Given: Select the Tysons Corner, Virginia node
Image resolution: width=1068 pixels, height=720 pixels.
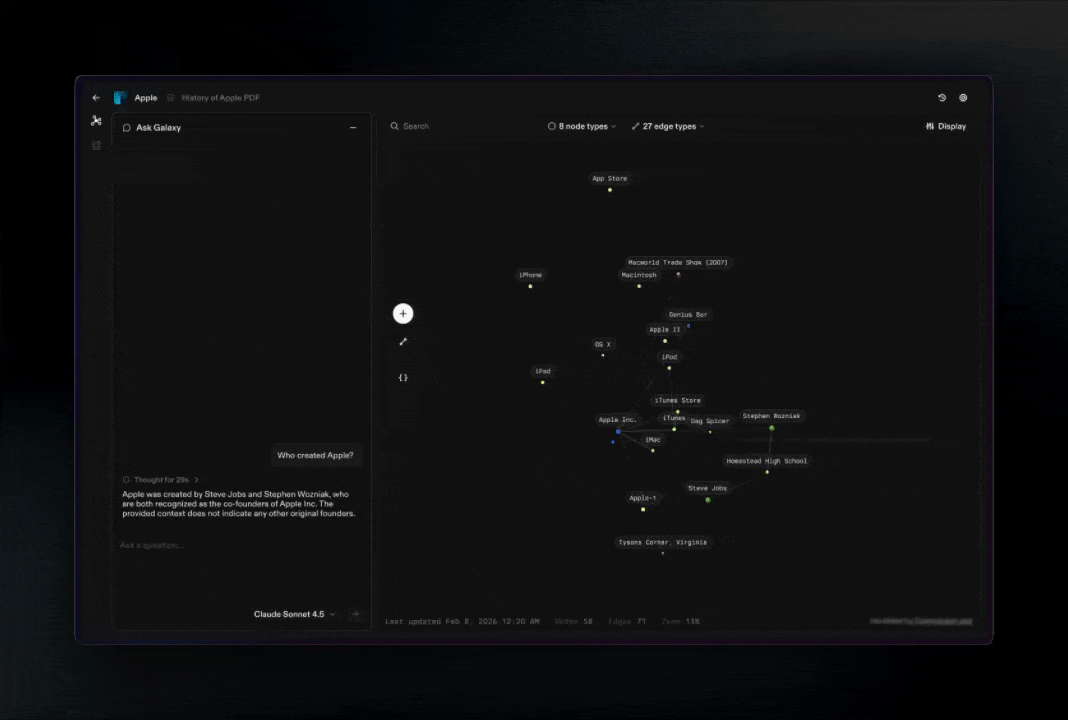Looking at the screenshot, I should click(x=662, y=542).
